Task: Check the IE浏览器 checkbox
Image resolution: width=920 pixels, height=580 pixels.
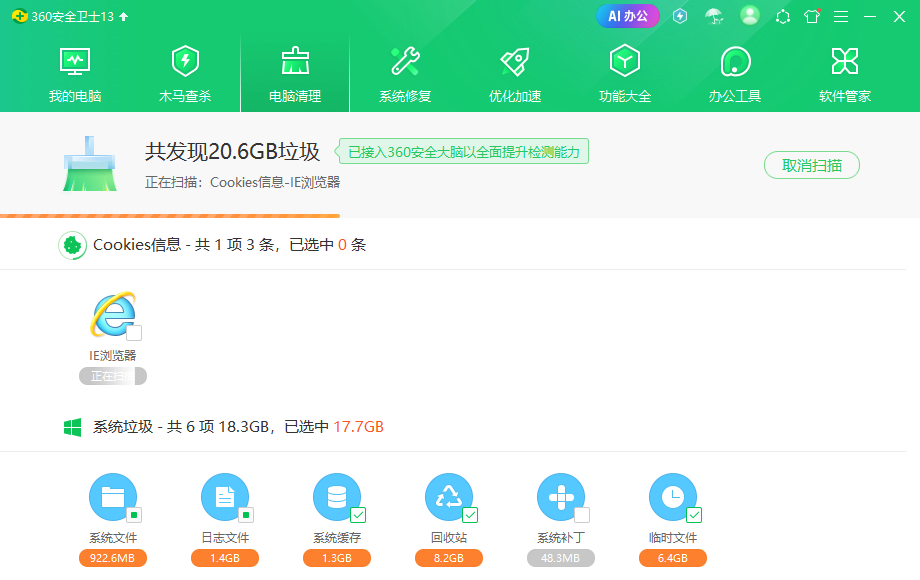Action: coord(134,333)
